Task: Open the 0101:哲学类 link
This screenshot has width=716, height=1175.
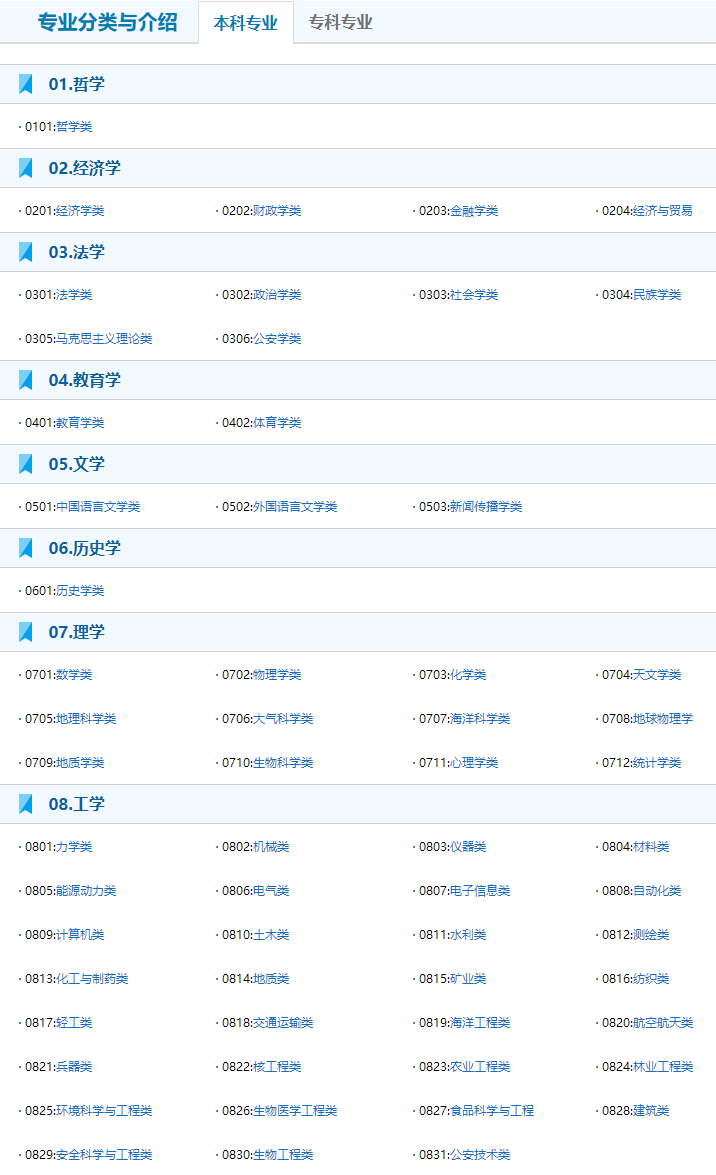Action: 58,127
